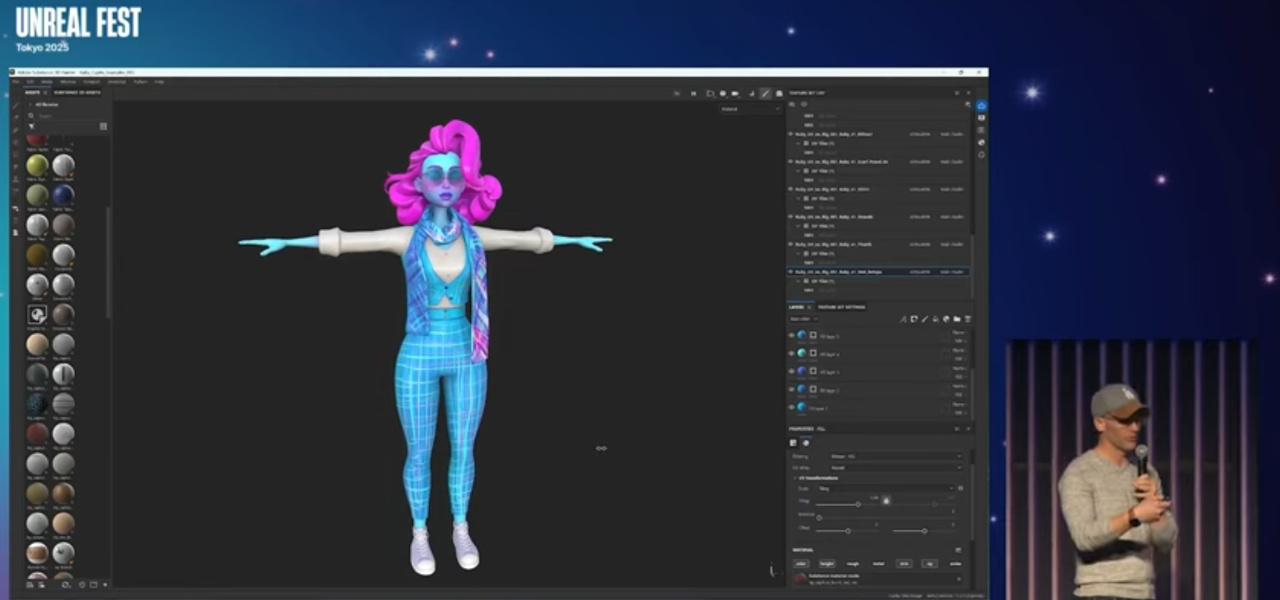Select the yellow fabric material thumbnail

point(37,165)
